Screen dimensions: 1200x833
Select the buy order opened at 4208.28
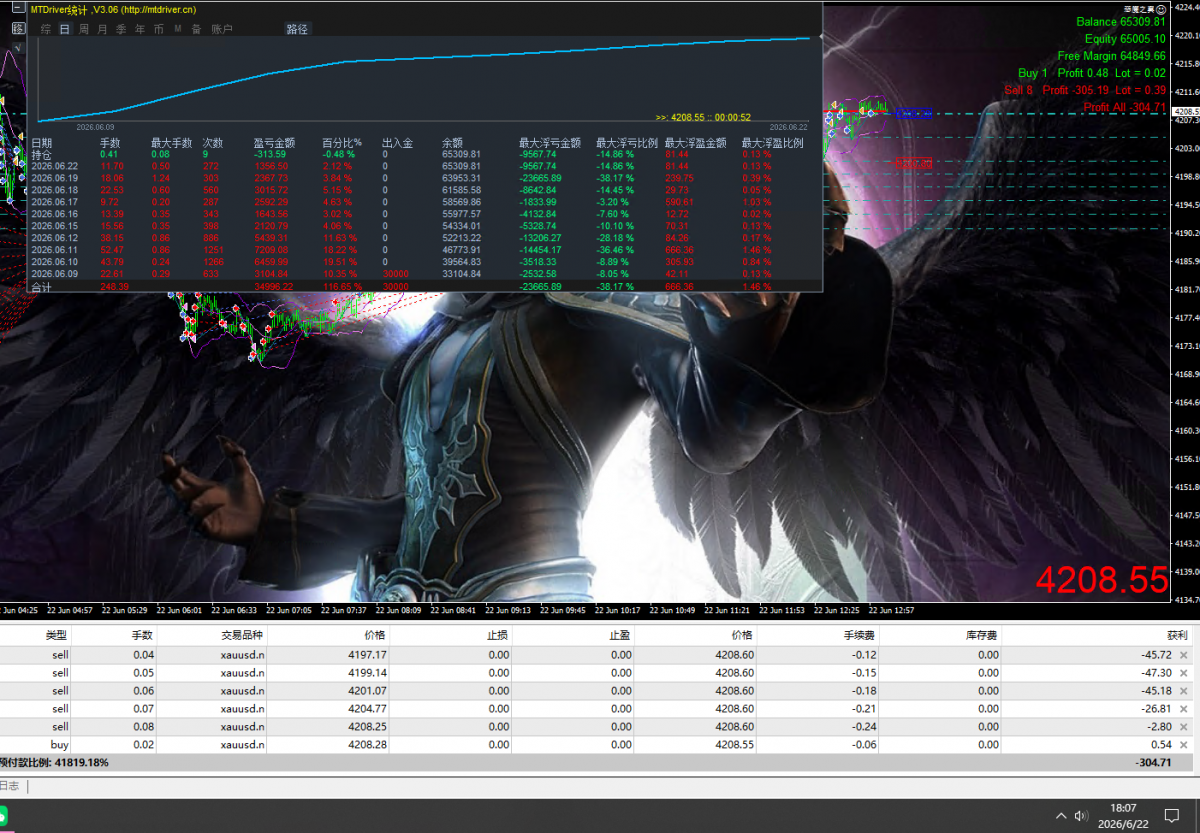pyautogui.click(x=599, y=745)
